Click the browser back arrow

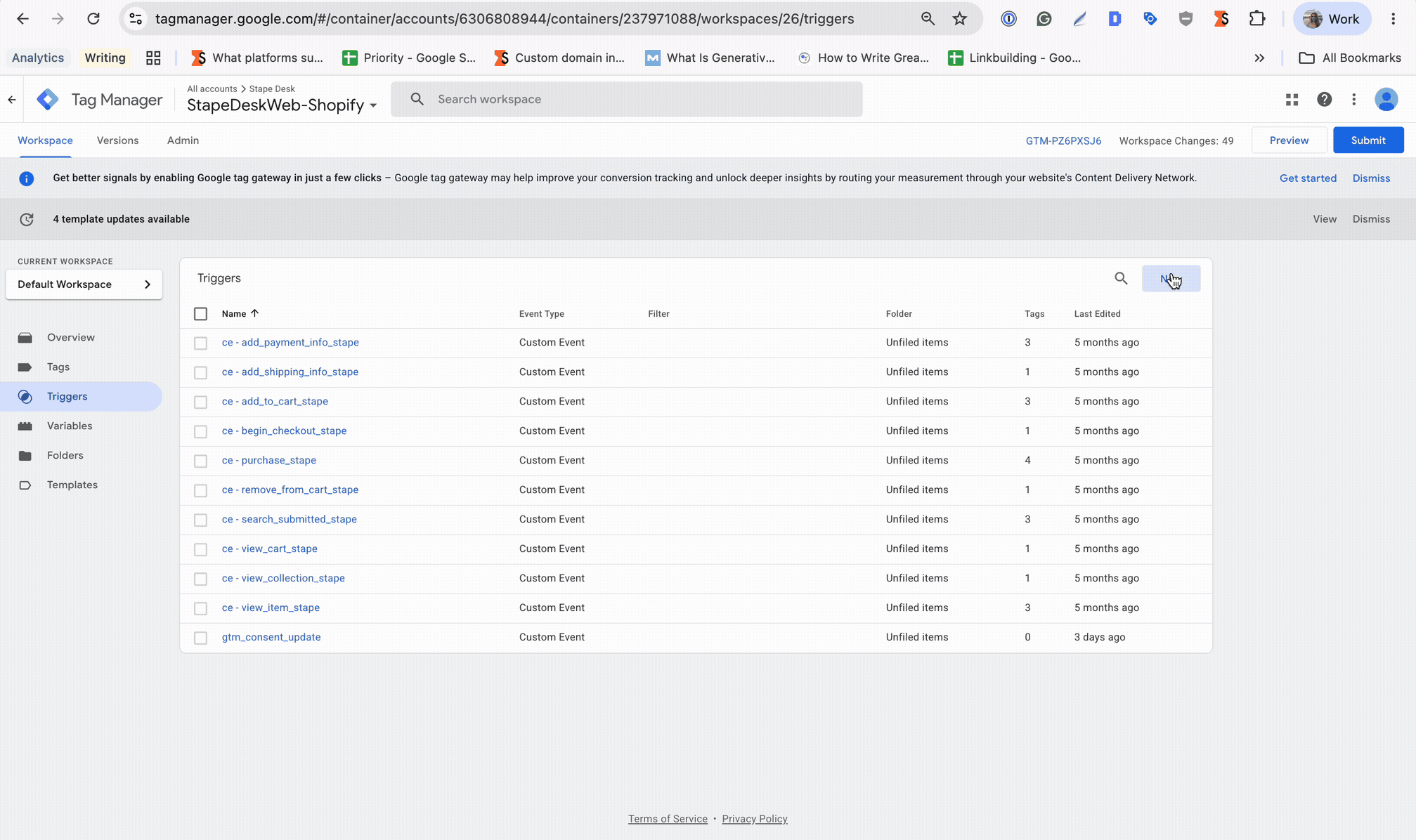[22, 19]
